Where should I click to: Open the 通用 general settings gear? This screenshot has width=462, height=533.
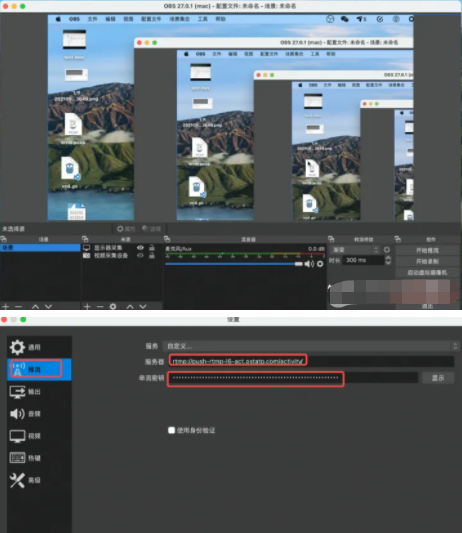pos(17,347)
